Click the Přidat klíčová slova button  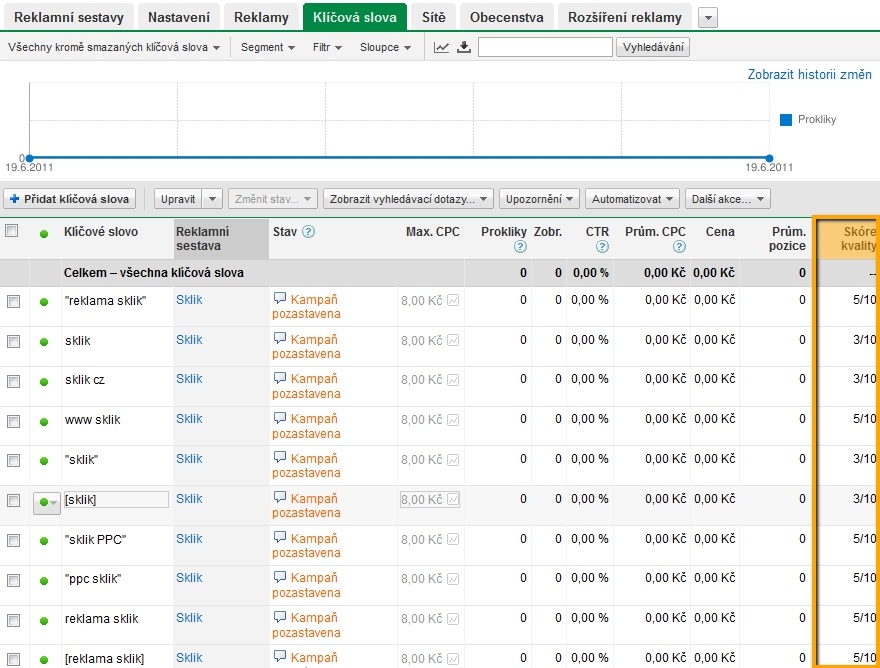(69, 199)
